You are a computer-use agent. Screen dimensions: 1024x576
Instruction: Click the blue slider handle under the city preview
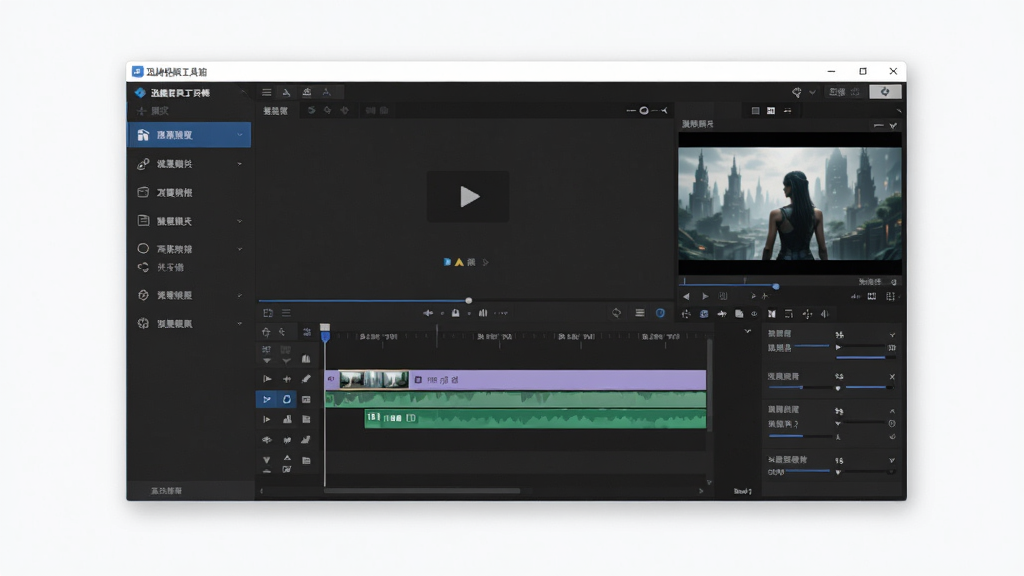(x=776, y=286)
